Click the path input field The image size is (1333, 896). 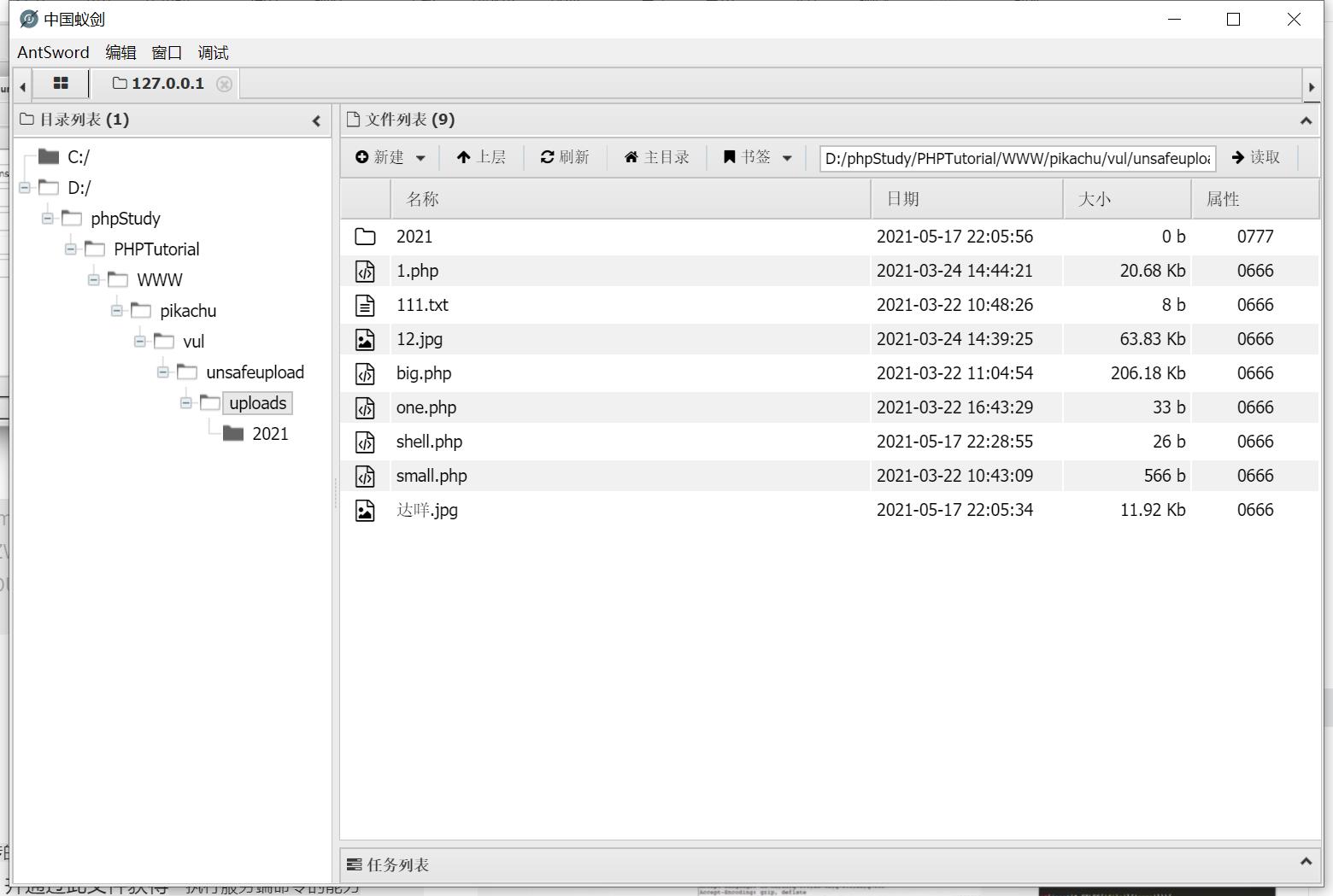pyautogui.click(x=1017, y=158)
